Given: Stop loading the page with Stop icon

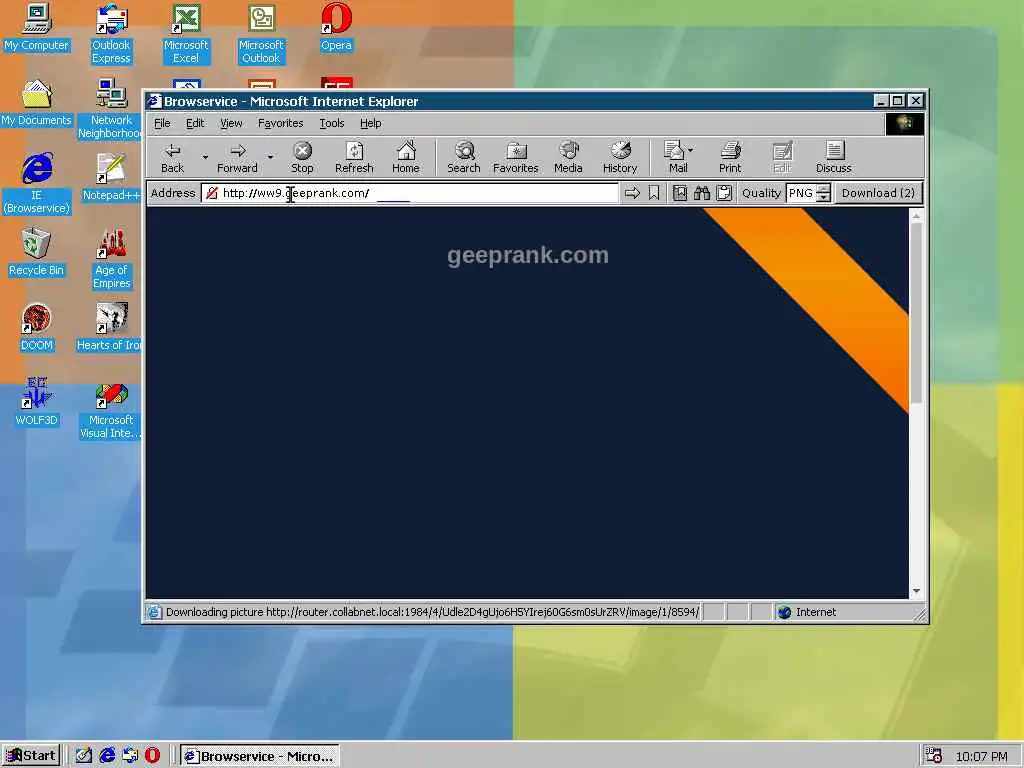Looking at the screenshot, I should click(302, 158).
